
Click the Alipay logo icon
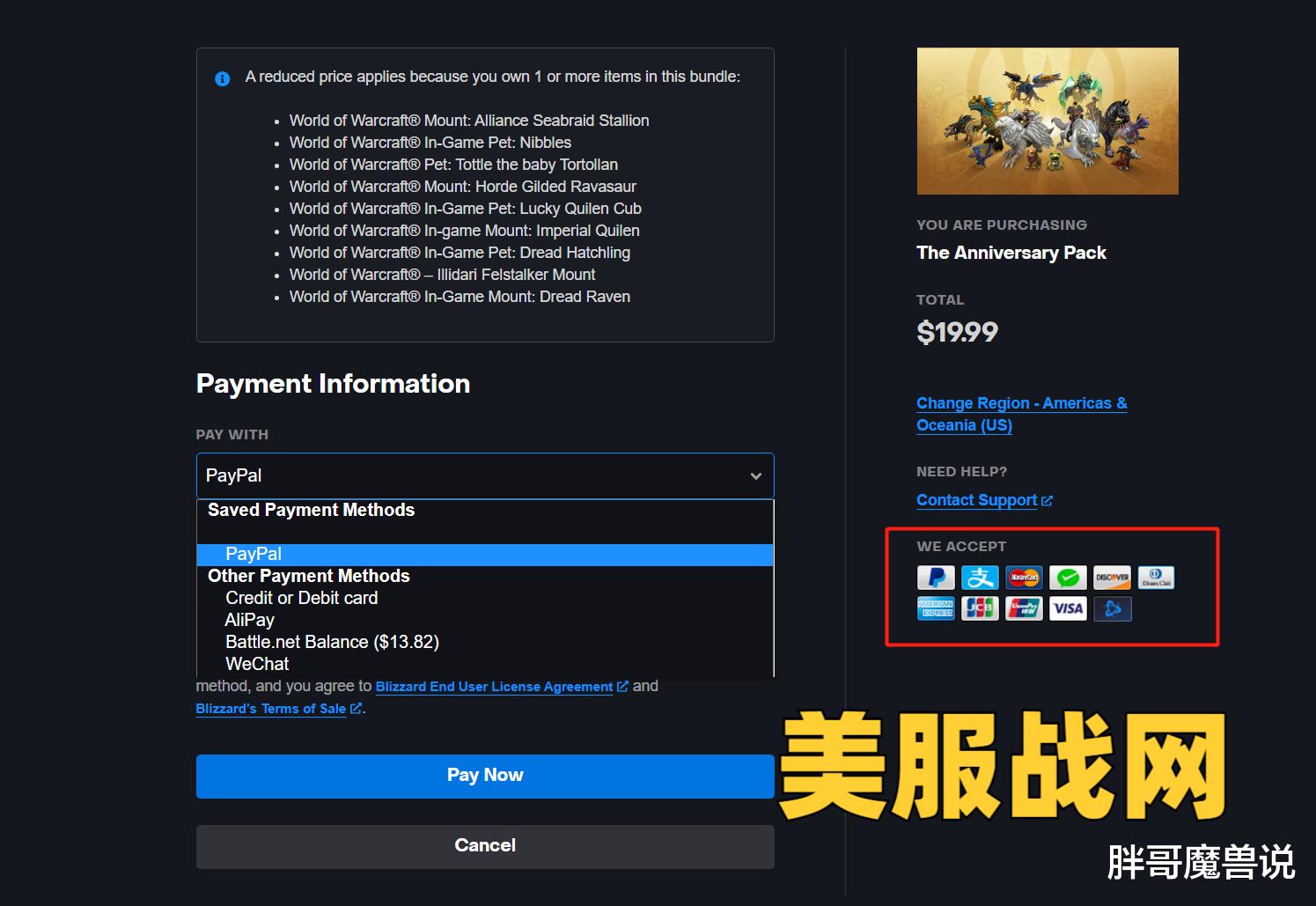click(980, 578)
